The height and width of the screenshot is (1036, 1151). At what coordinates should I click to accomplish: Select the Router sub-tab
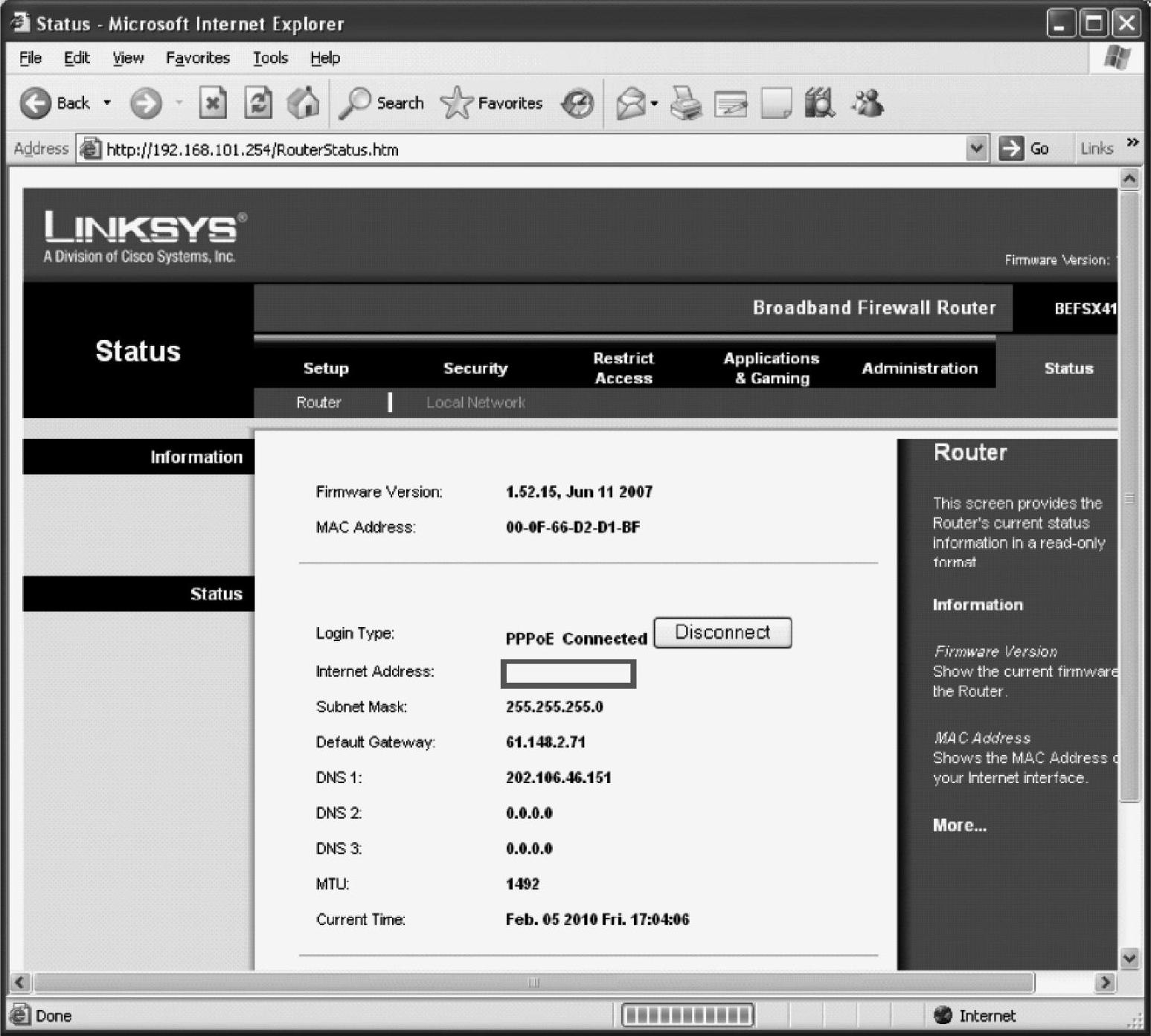point(318,402)
